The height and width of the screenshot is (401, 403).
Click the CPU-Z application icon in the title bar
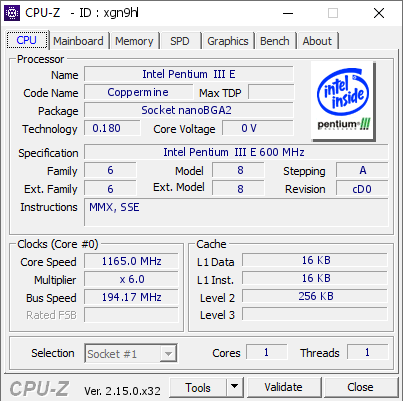tap(12, 13)
